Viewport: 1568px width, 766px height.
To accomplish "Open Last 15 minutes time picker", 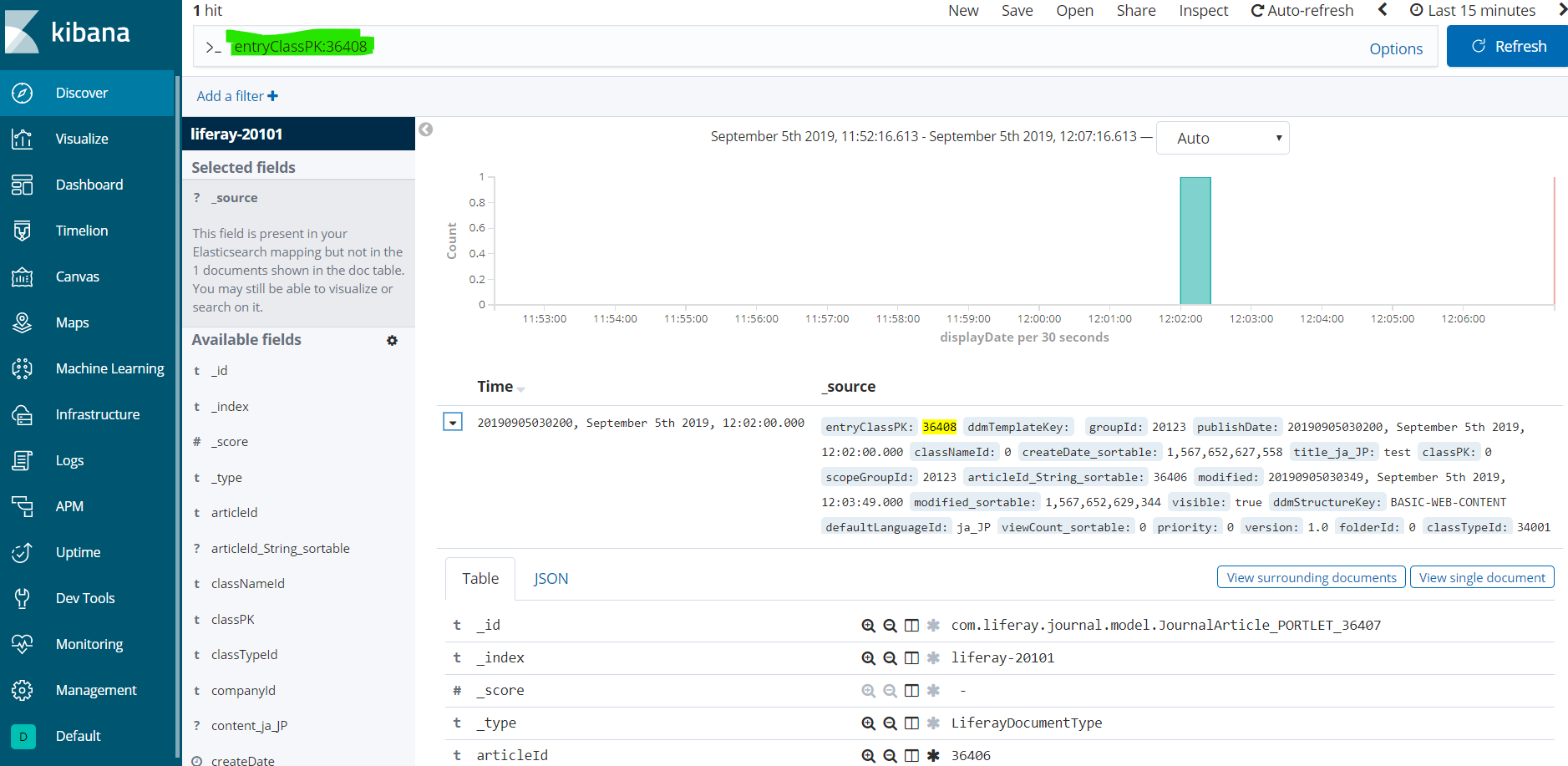I will [1473, 11].
